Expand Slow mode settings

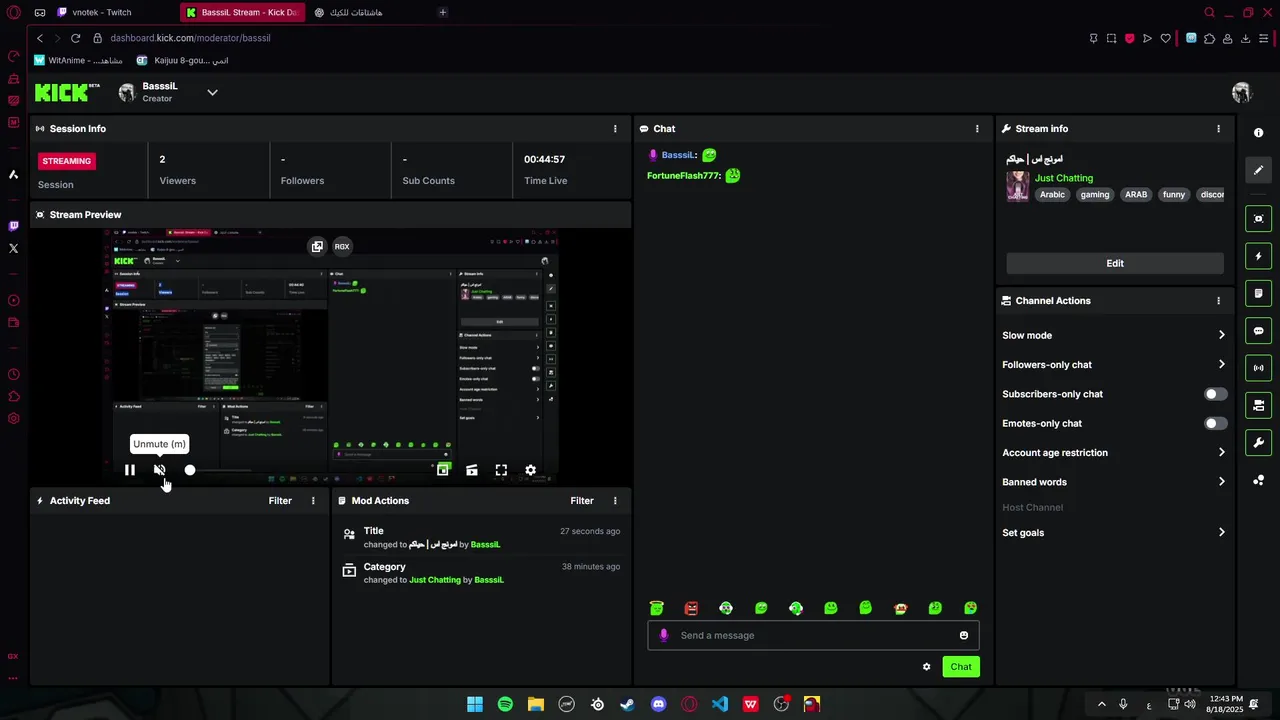tap(1114, 335)
